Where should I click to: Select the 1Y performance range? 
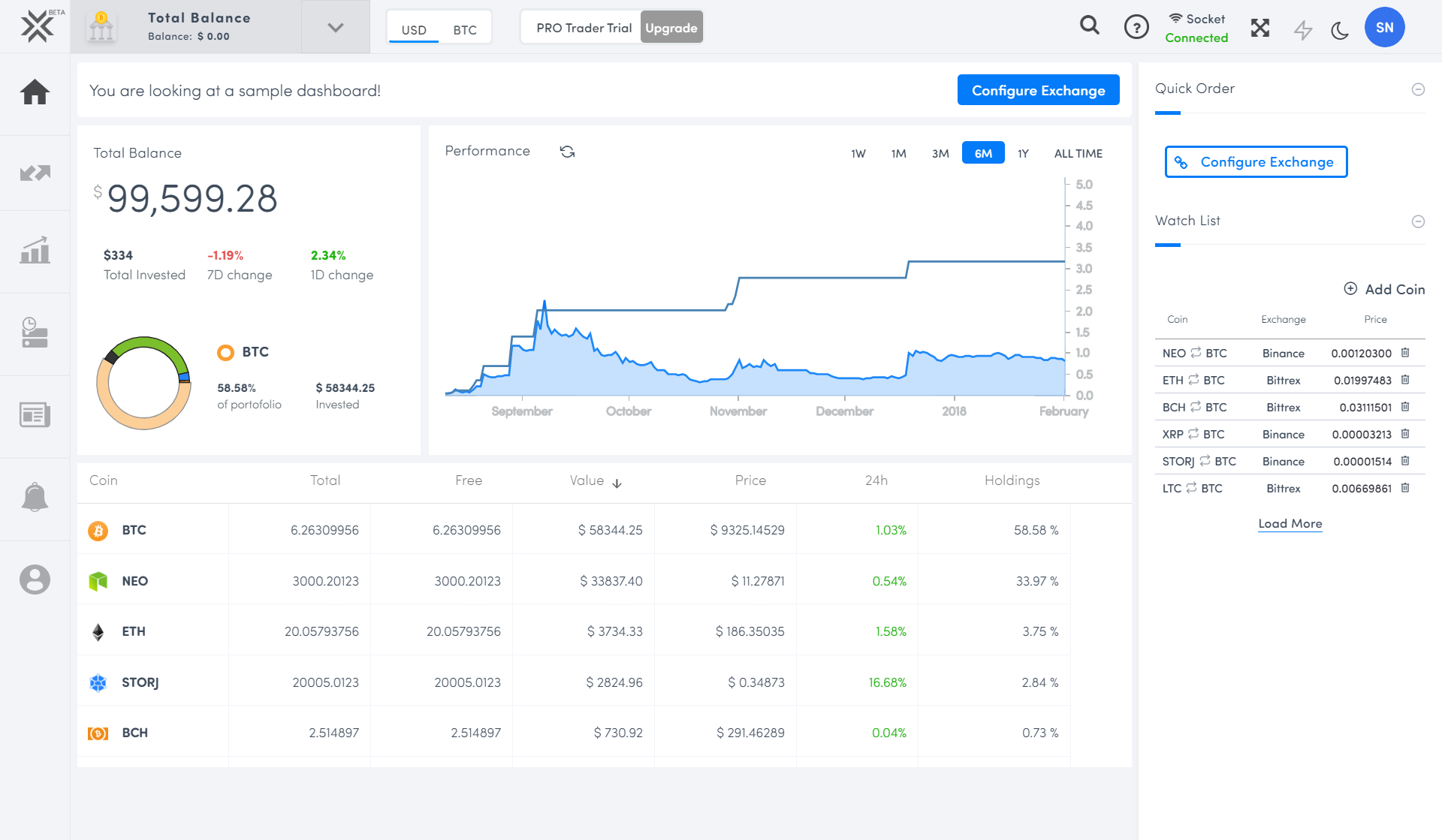pyautogui.click(x=1023, y=153)
